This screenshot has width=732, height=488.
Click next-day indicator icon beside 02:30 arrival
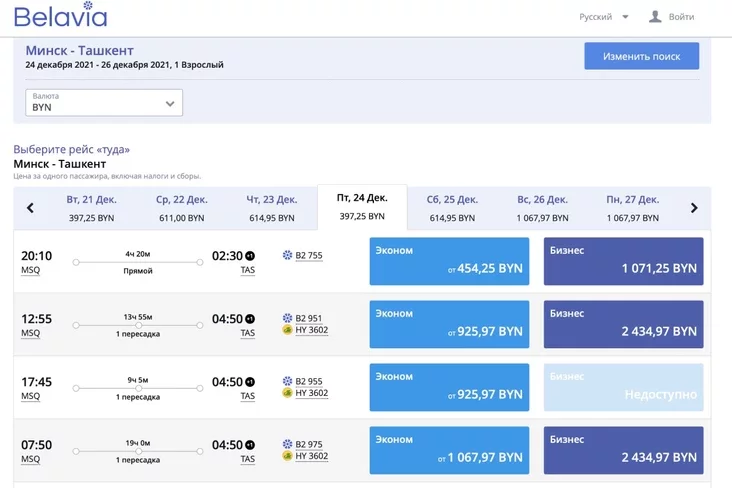(251, 256)
